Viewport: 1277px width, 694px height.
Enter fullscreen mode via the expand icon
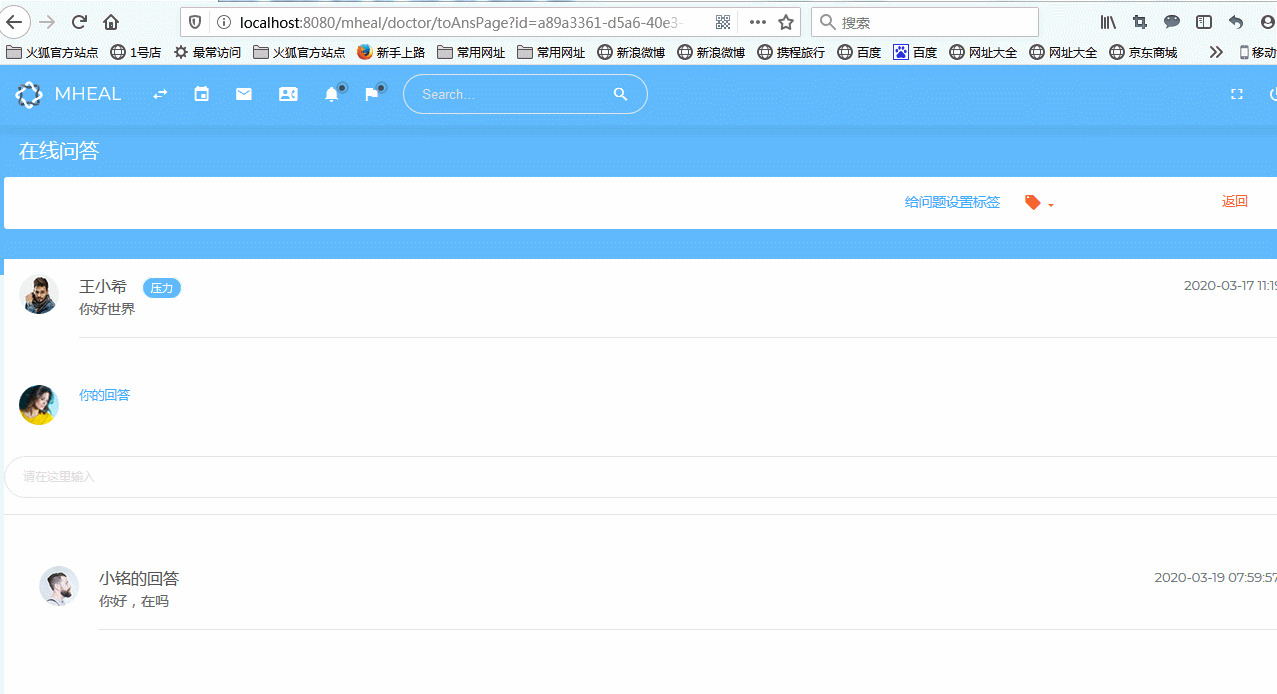click(1236, 93)
